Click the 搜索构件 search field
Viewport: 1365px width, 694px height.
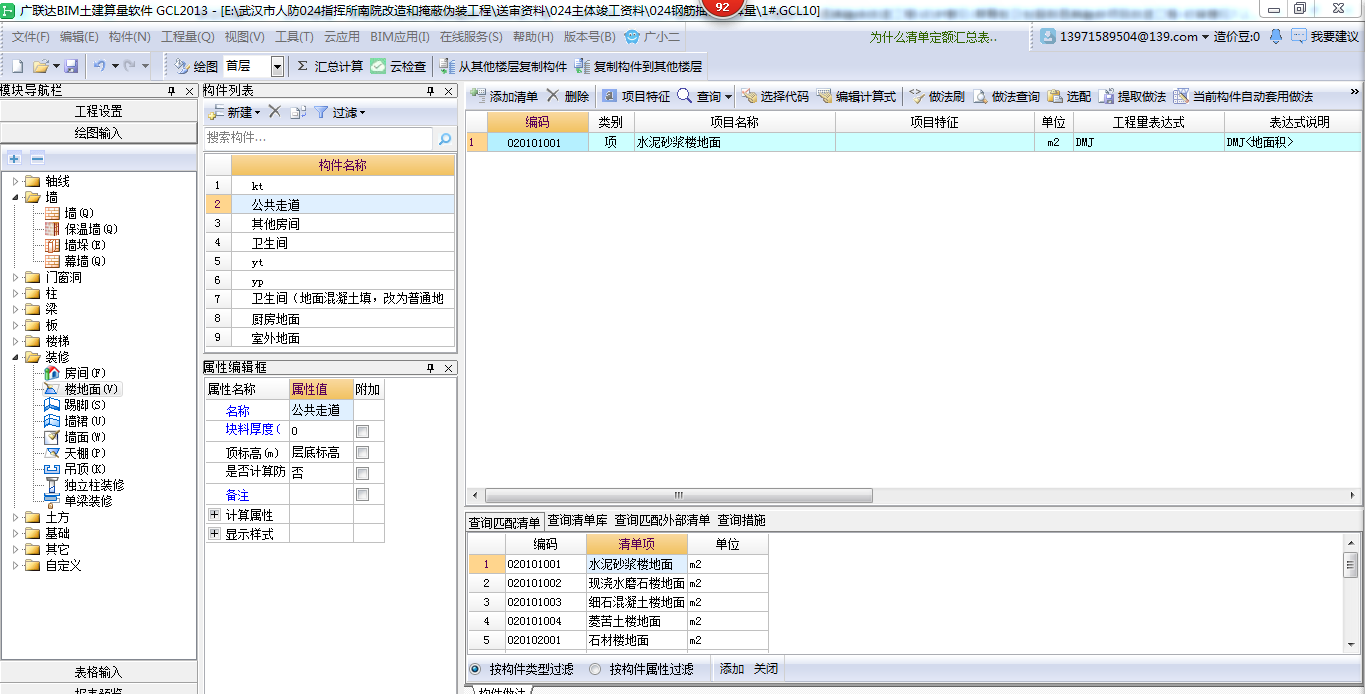(318, 138)
